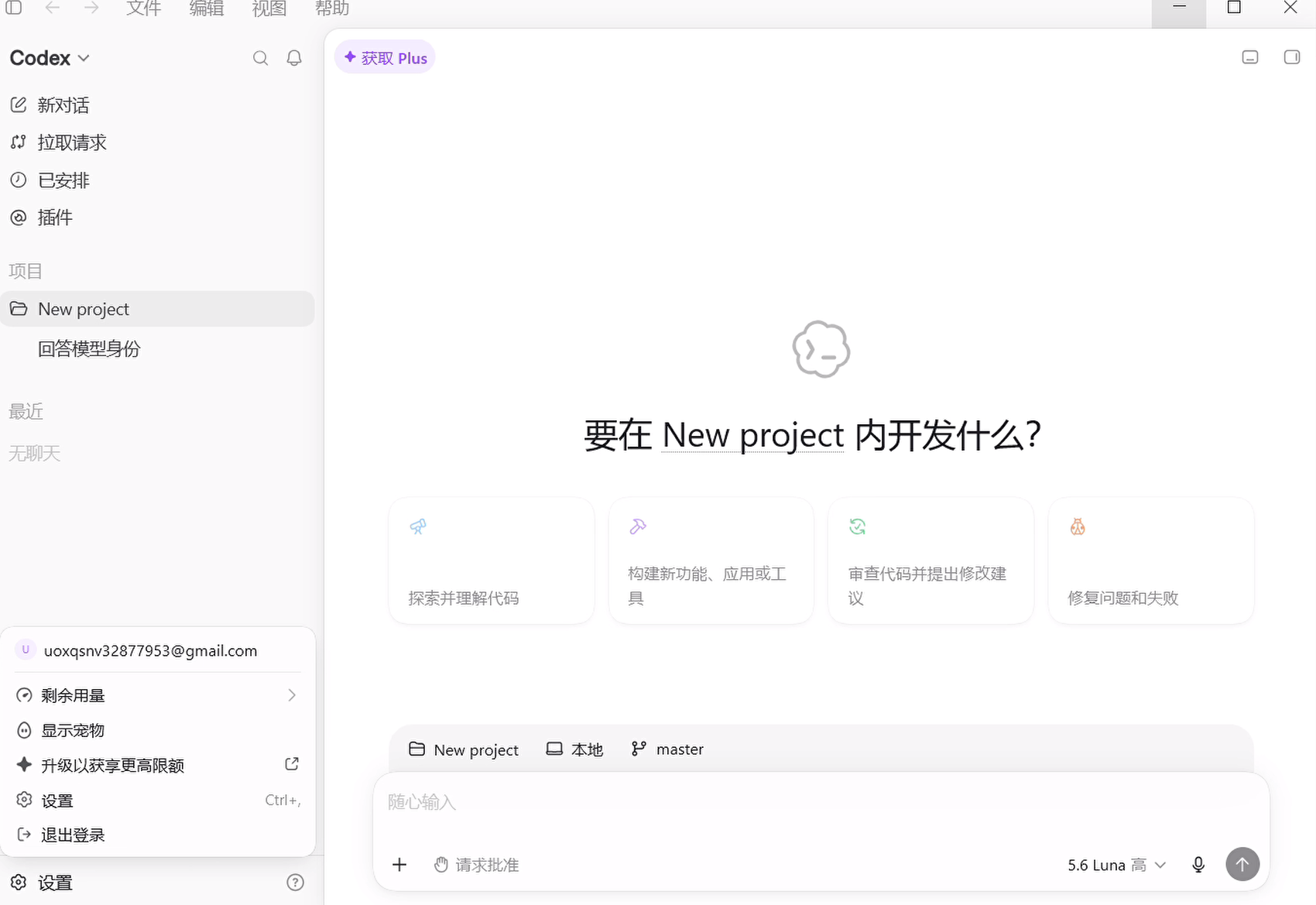Open the 修复问题和失败 suggestion card
Screen dimensions: 1316x905
[1151, 560]
